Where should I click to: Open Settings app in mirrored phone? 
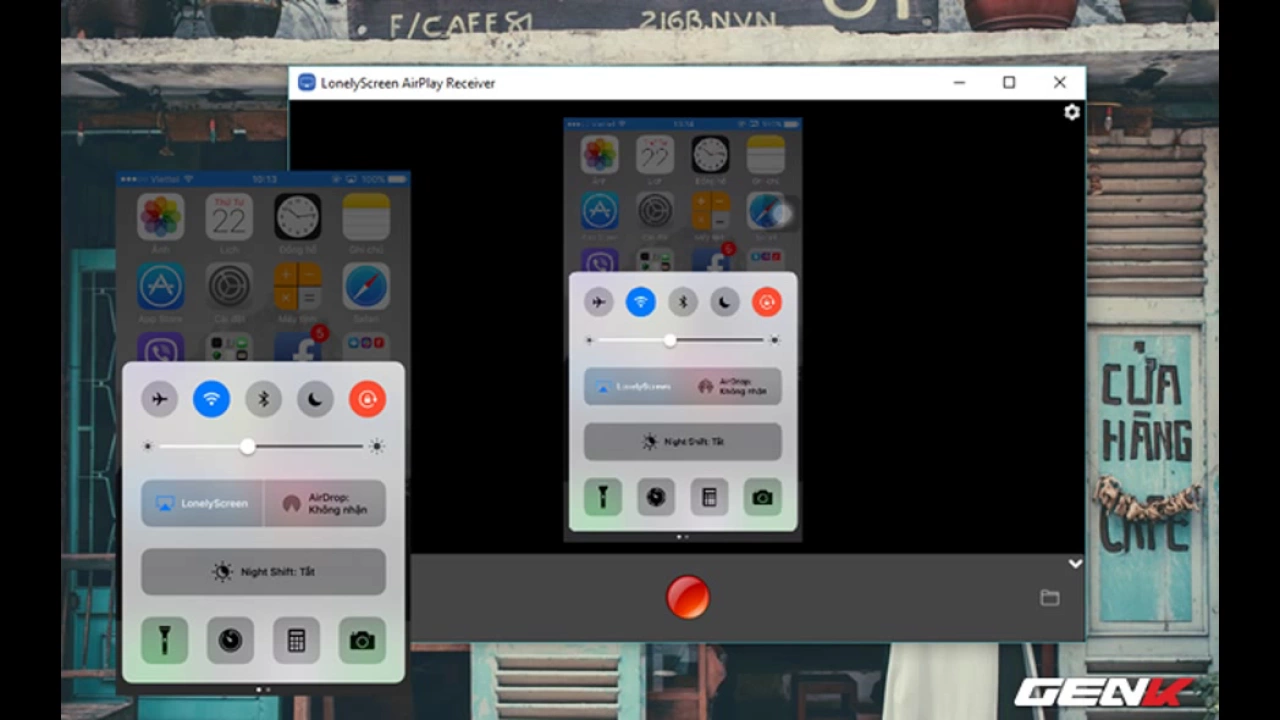point(655,211)
